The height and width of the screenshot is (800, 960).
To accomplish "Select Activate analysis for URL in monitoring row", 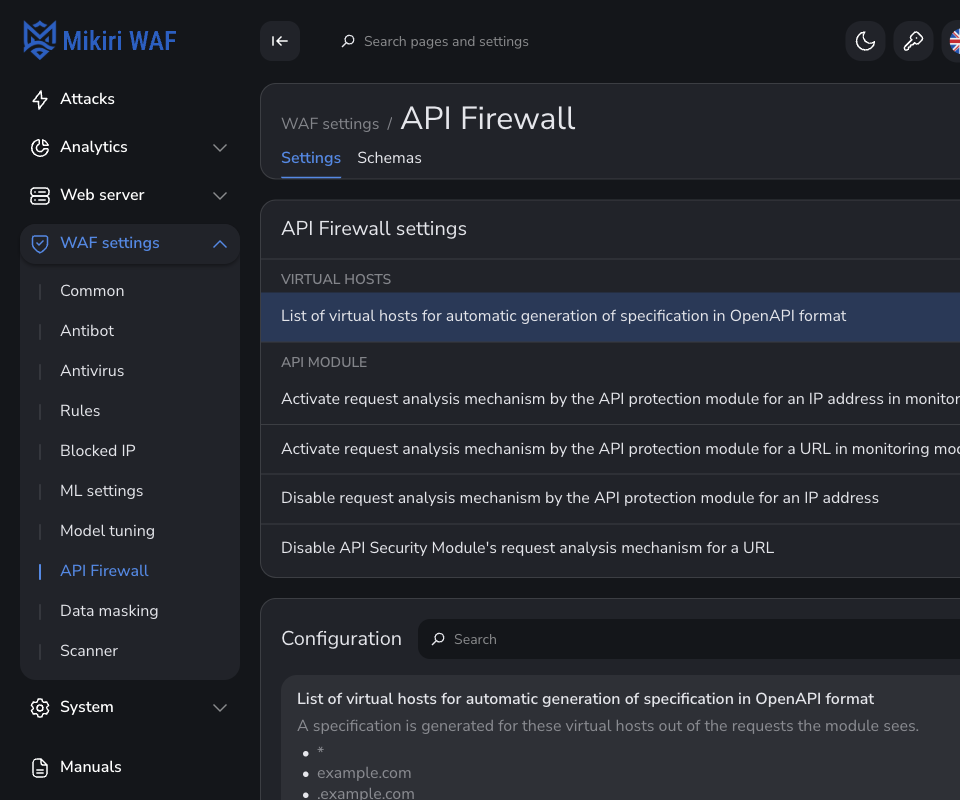I will (x=610, y=449).
